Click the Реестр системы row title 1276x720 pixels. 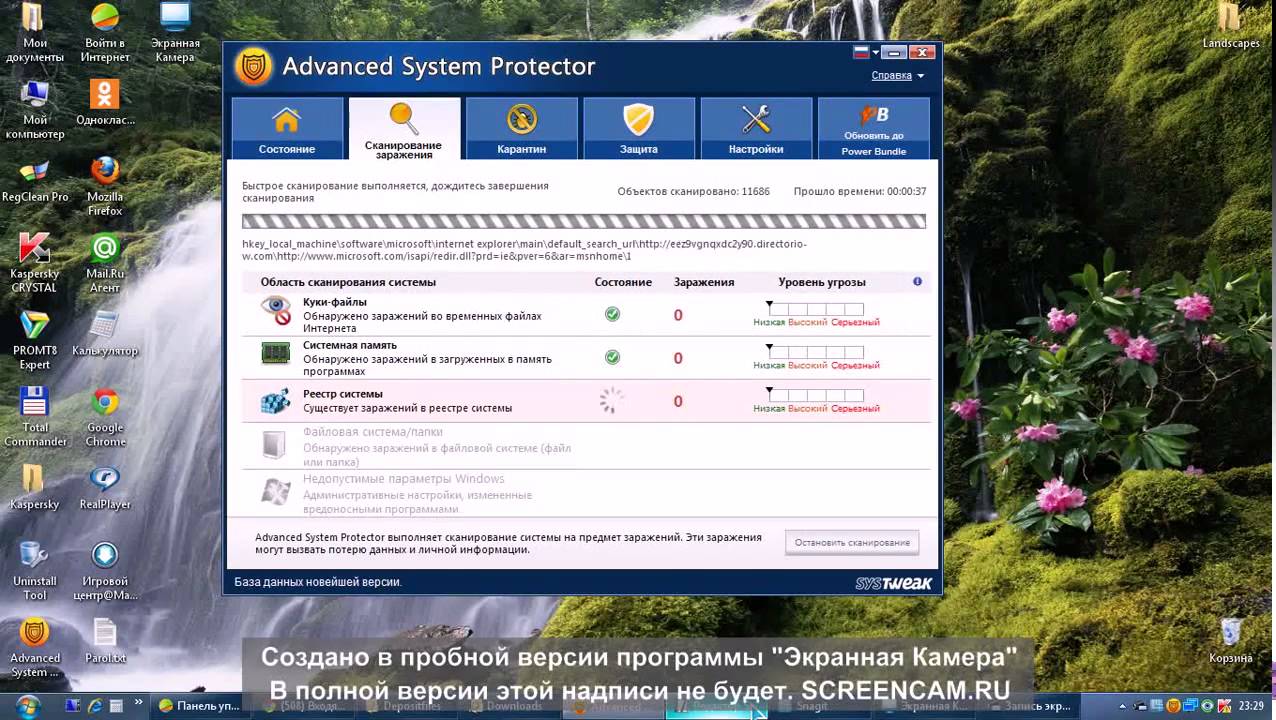pyautogui.click(x=343, y=394)
